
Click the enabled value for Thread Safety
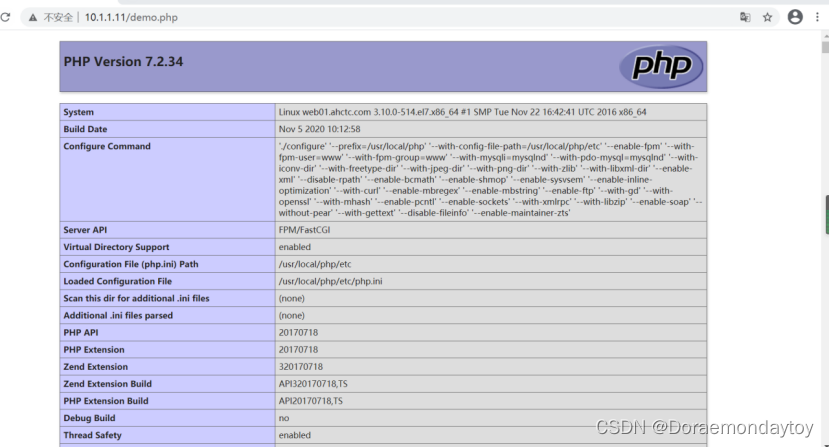point(294,435)
